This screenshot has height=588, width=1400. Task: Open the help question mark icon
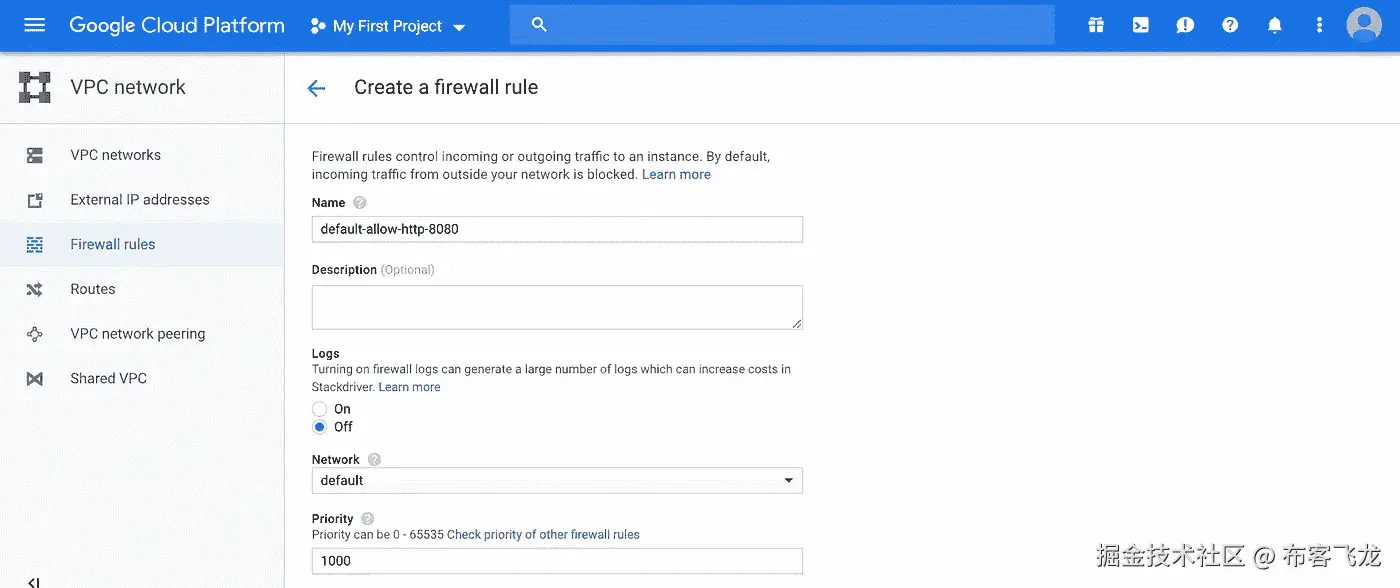point(1230,25)
